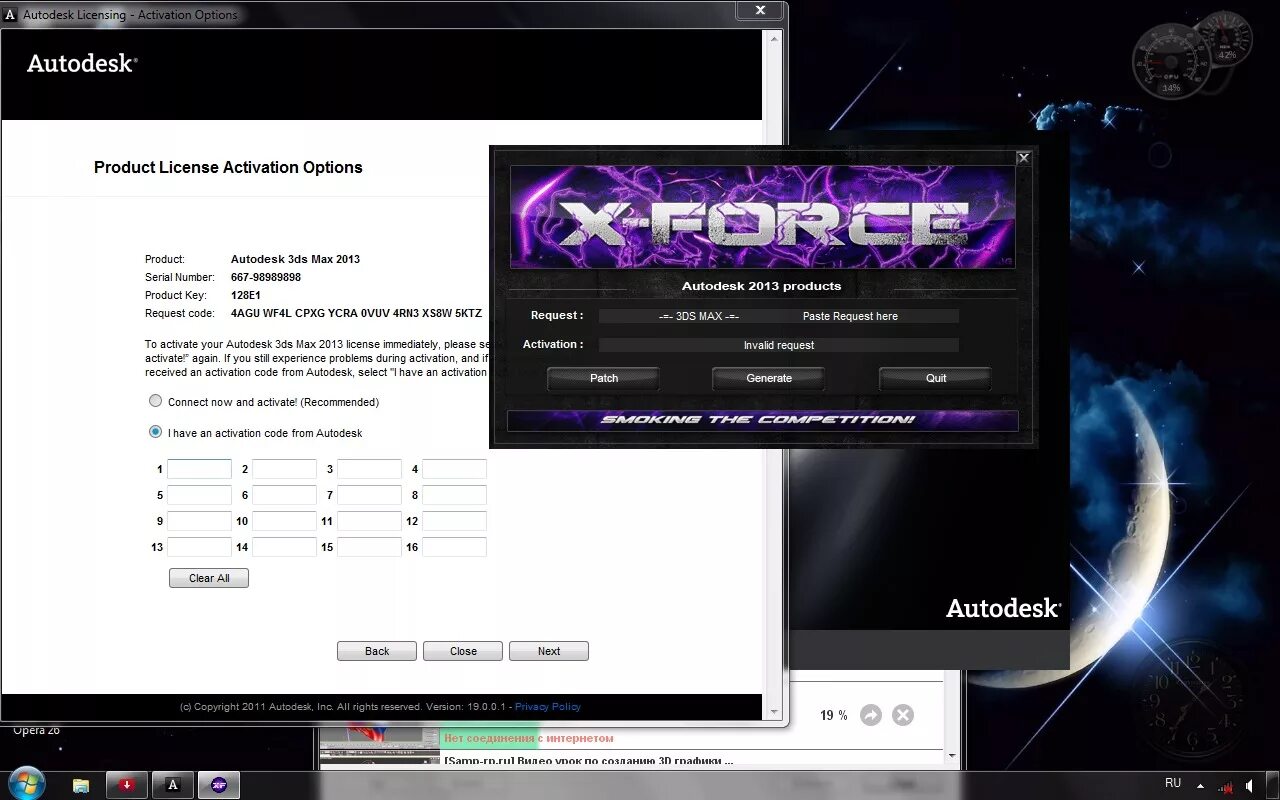
Task: Click scroll up arrow in Autodesk Licensing
Action: point(772,37)
